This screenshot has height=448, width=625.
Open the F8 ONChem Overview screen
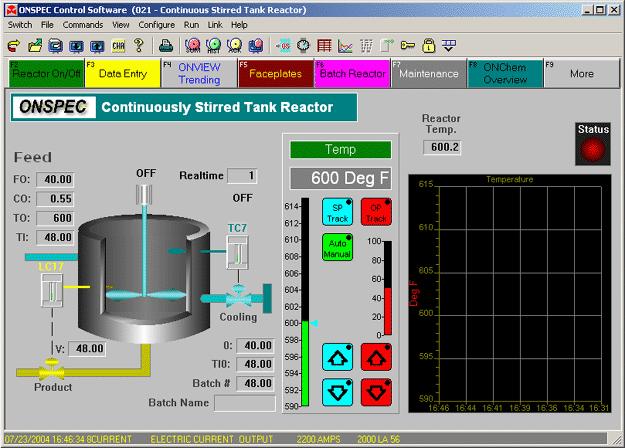coord(505,73)
